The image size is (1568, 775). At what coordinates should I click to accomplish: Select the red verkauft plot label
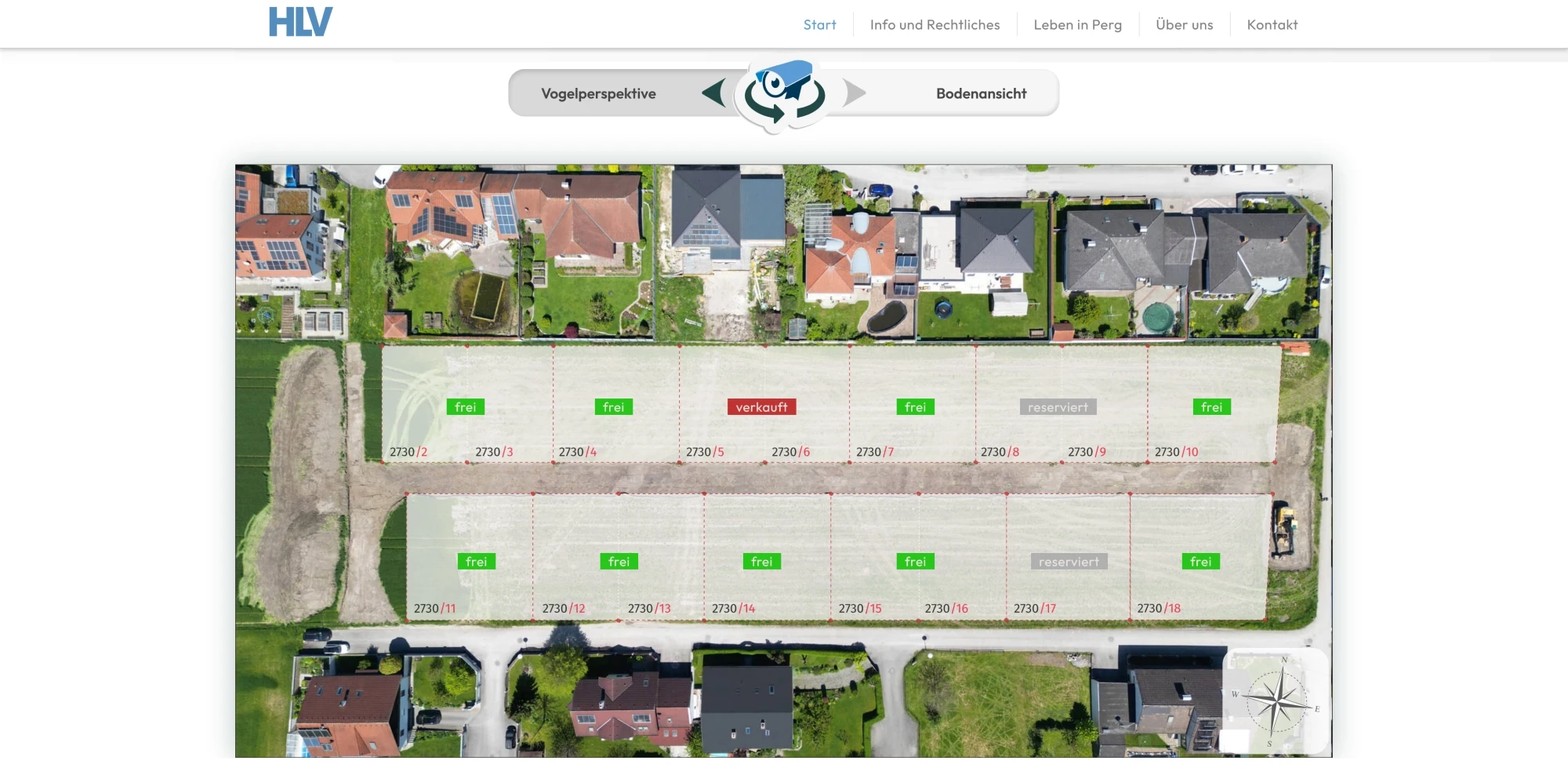tap(761, 407)
